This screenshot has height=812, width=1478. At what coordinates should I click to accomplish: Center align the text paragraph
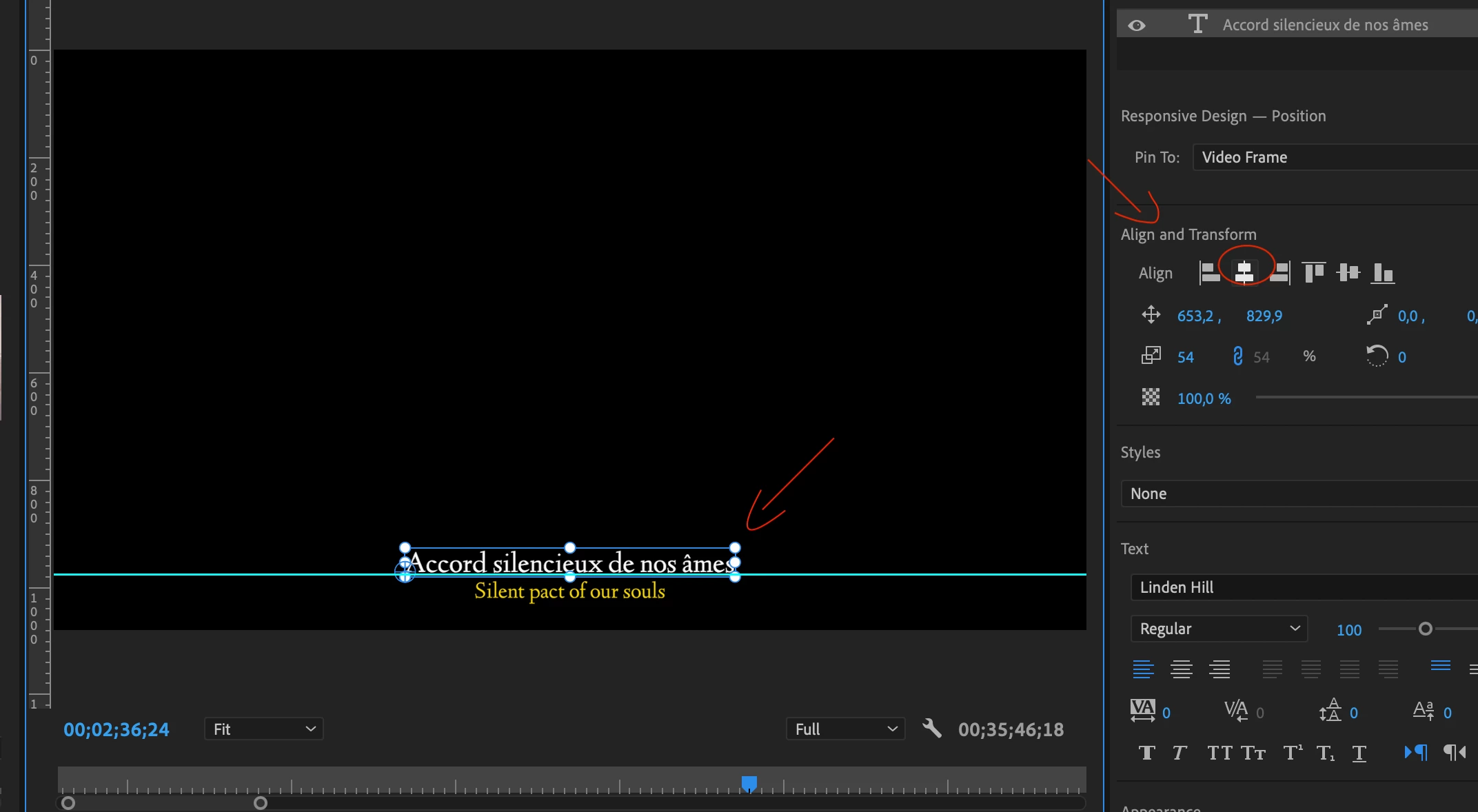click(x=1182, y=669)
